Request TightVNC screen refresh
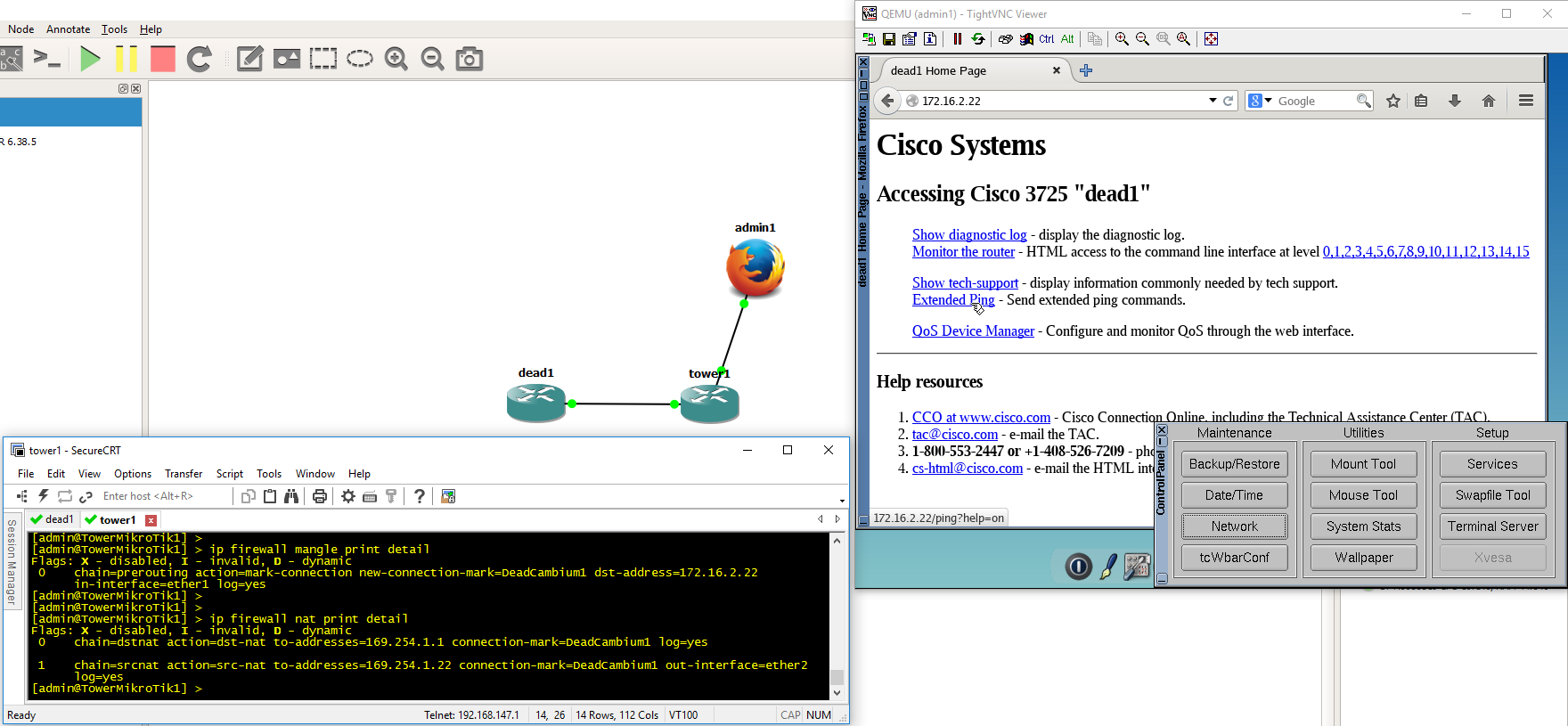1568x726 pixels. [978, 38]
